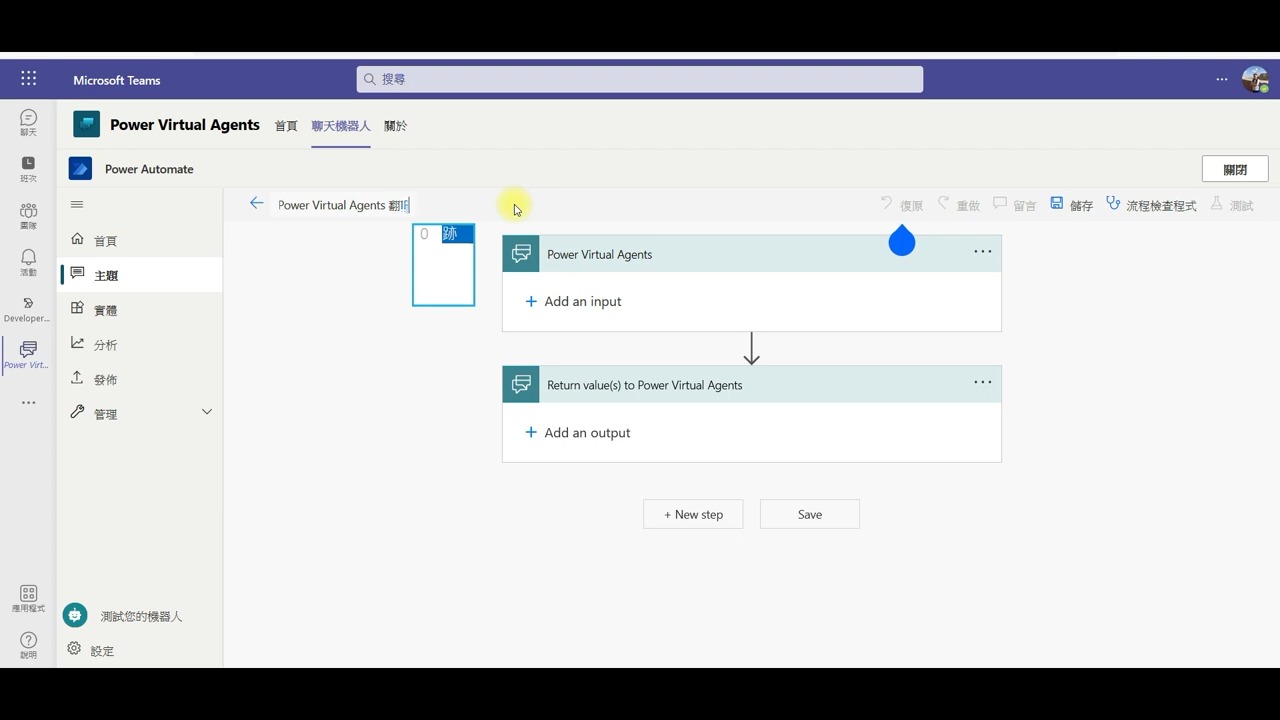Open the Return value(s) card ellipsis menu
This screenshot has width=1280, height=720.
coord(983,382)
